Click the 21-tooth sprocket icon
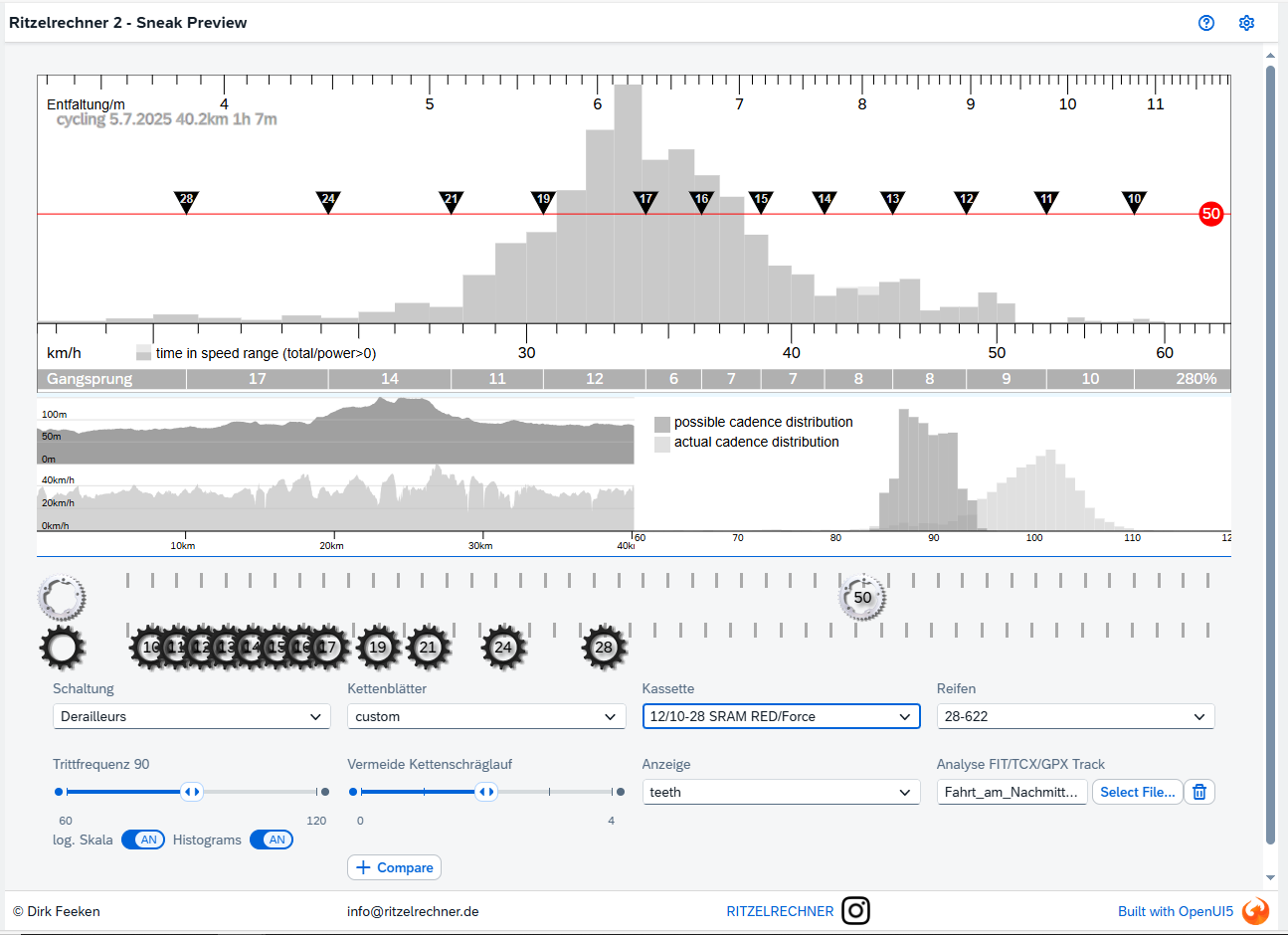This screenshot has width=1288, height=935. [428, 648]
